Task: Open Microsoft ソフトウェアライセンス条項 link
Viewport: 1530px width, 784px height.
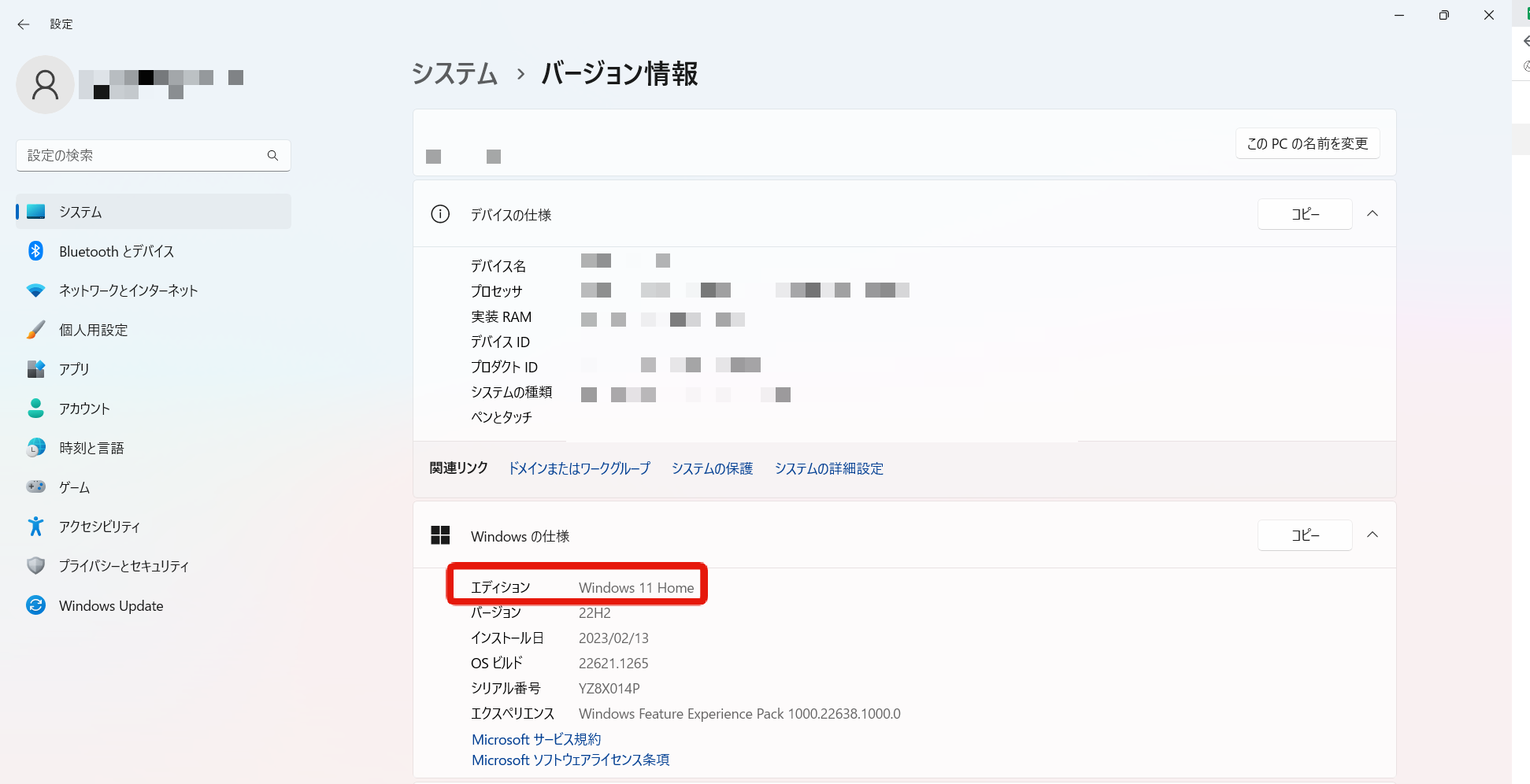Action: (x=570, y=760)
